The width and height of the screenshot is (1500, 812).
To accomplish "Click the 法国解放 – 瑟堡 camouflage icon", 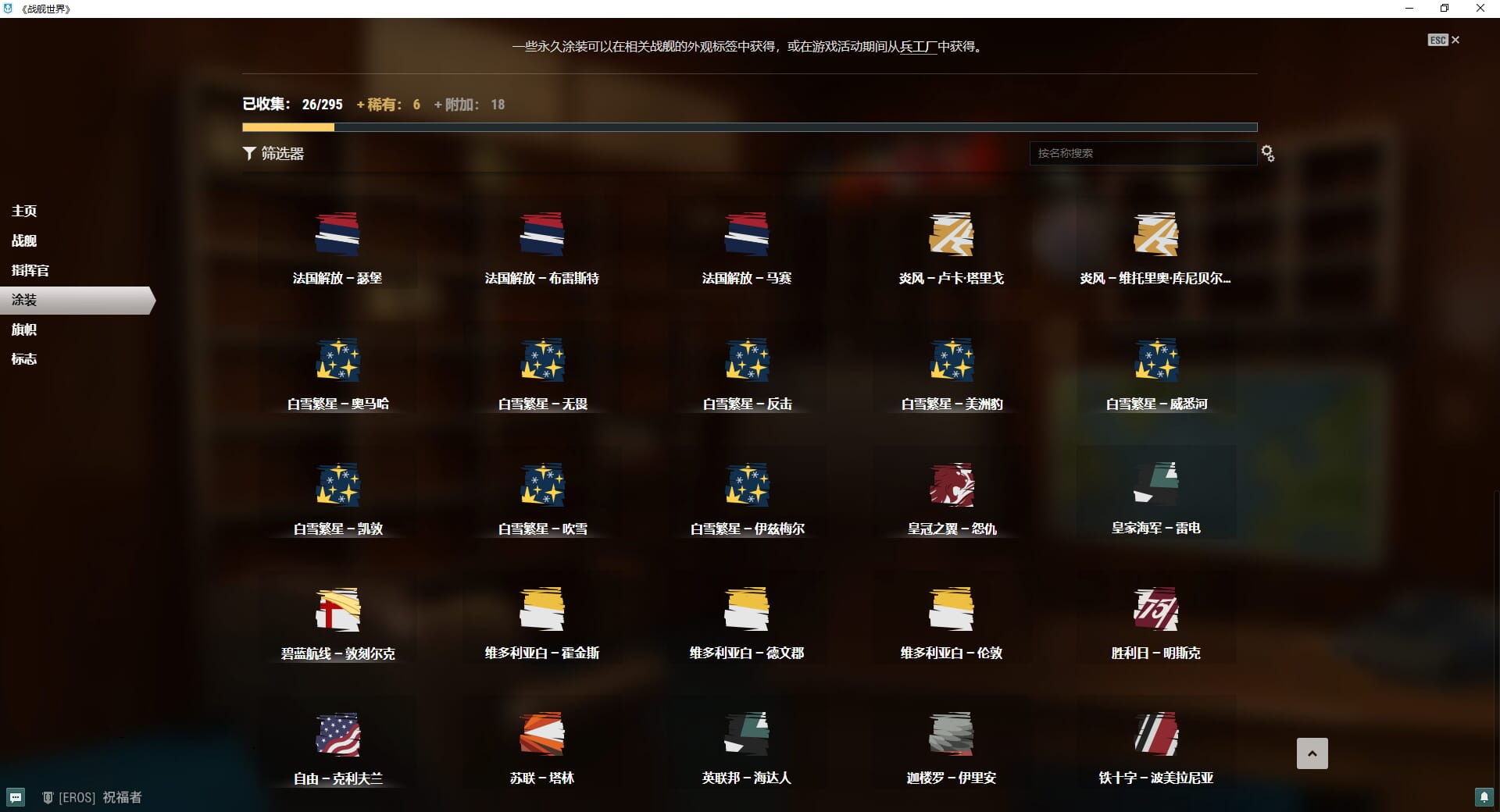I will tap(337, 234).
